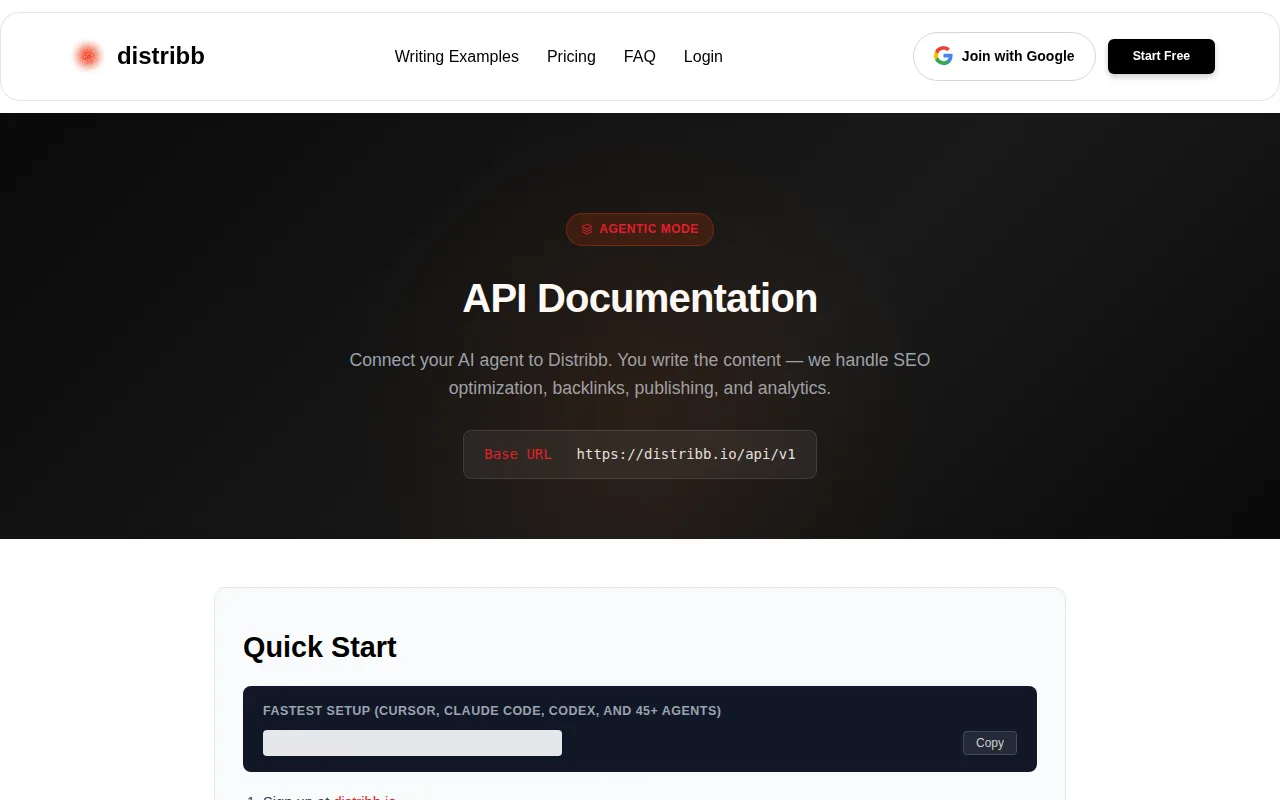Click the Google G logo icon
This screenshot has width=1280, height=800.
tap(943, 56)
